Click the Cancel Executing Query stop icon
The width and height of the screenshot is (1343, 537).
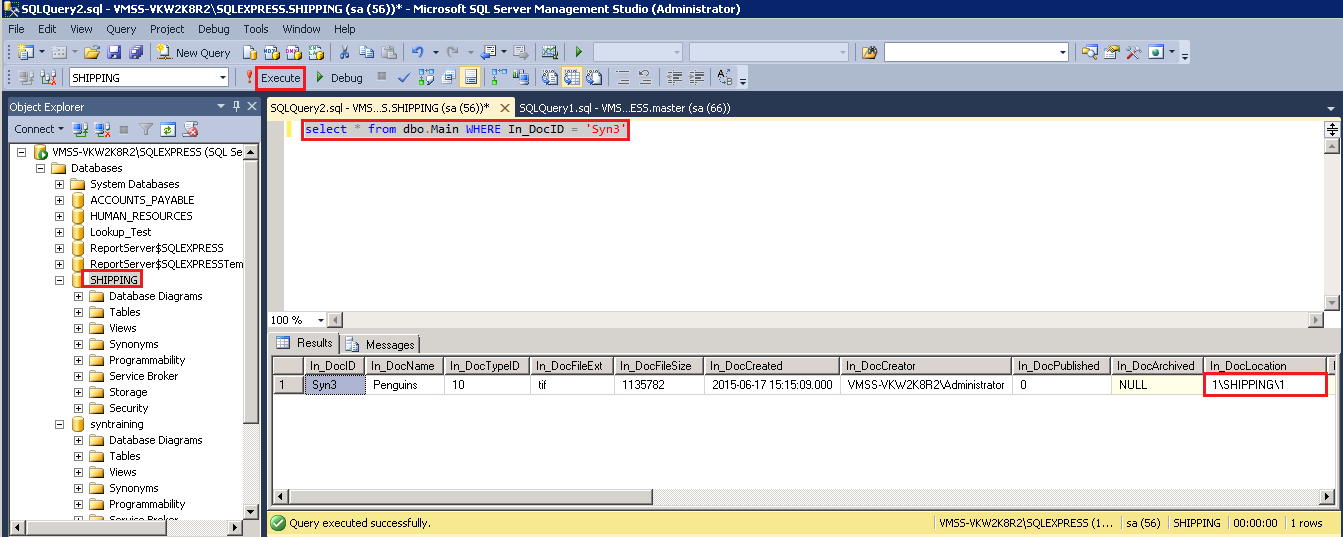pos(382,77)
